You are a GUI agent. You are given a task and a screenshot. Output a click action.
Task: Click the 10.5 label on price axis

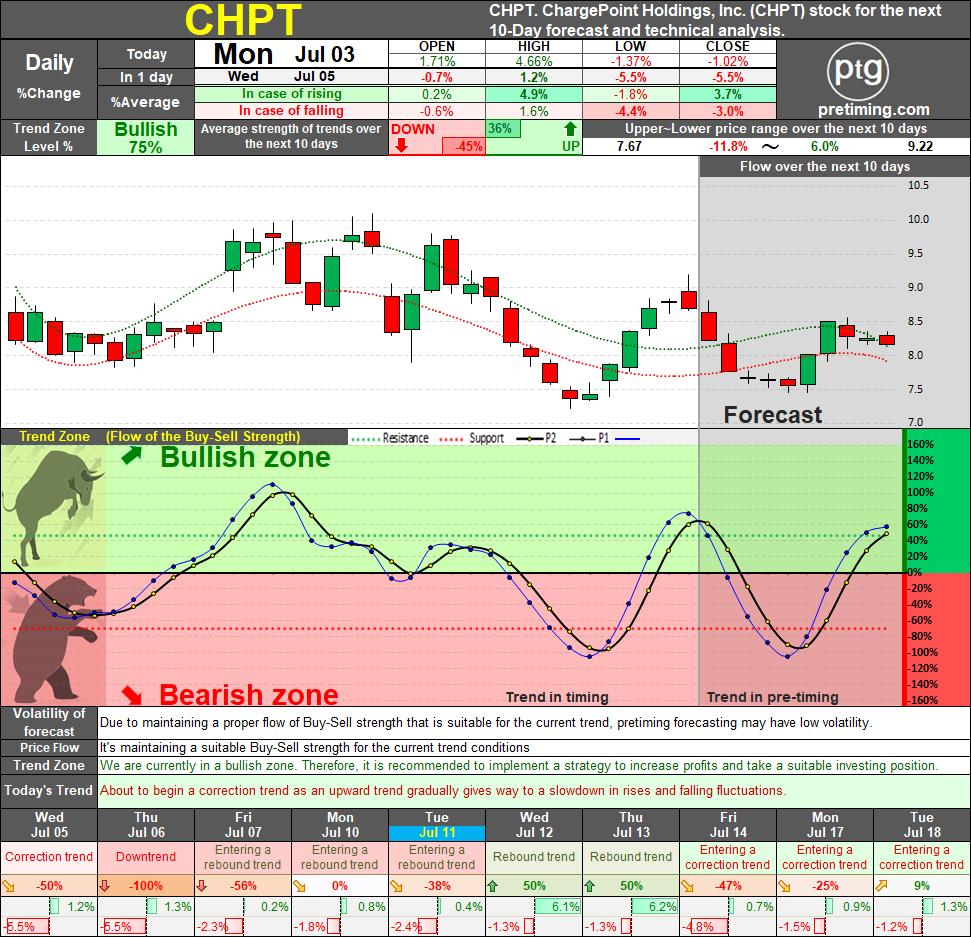[x=918, y=185]
